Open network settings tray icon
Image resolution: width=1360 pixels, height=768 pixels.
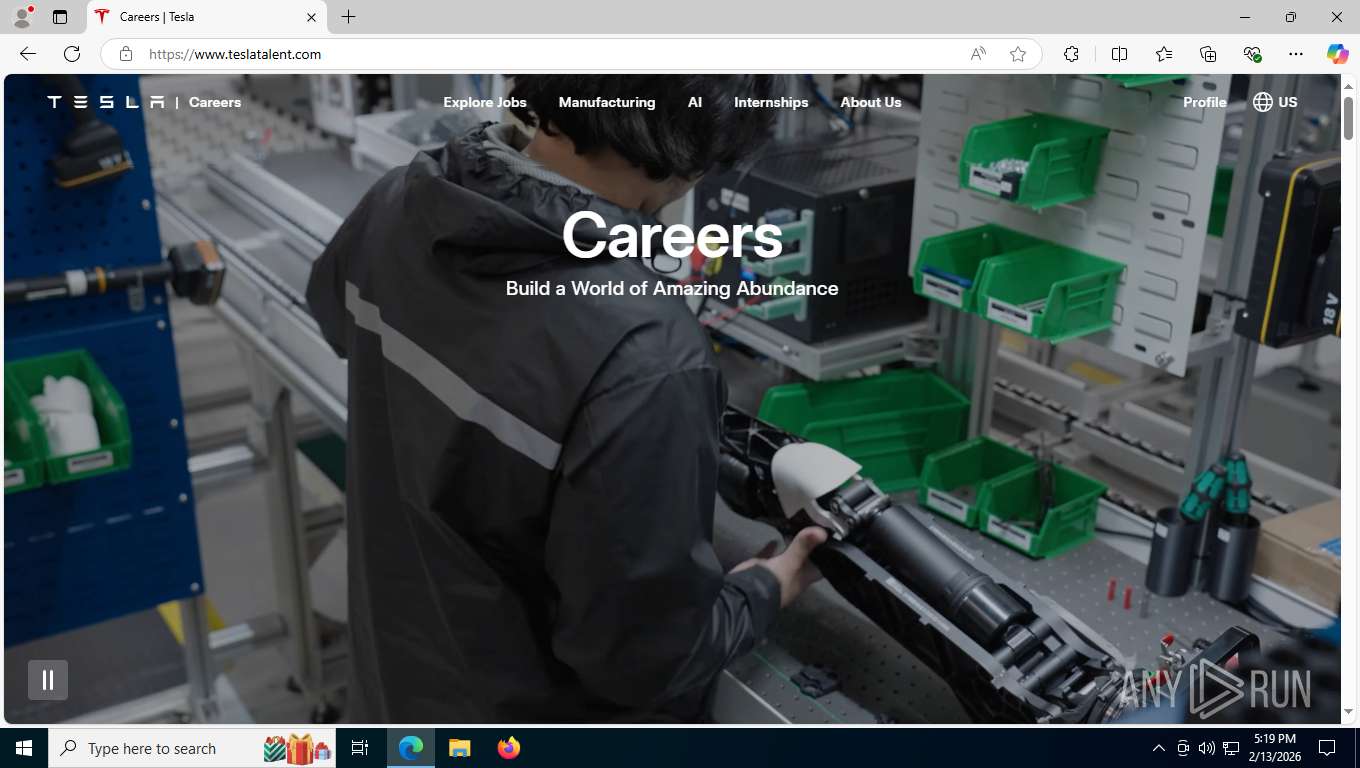point(1232,748)
